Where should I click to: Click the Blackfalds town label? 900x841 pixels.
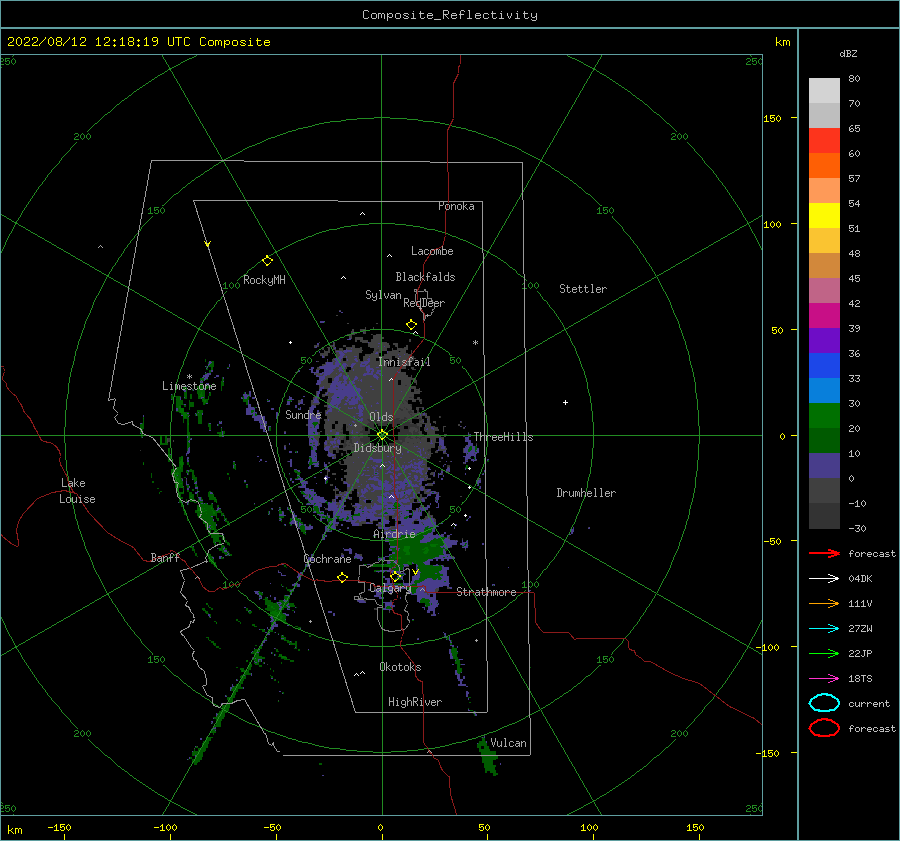[425, 277]
